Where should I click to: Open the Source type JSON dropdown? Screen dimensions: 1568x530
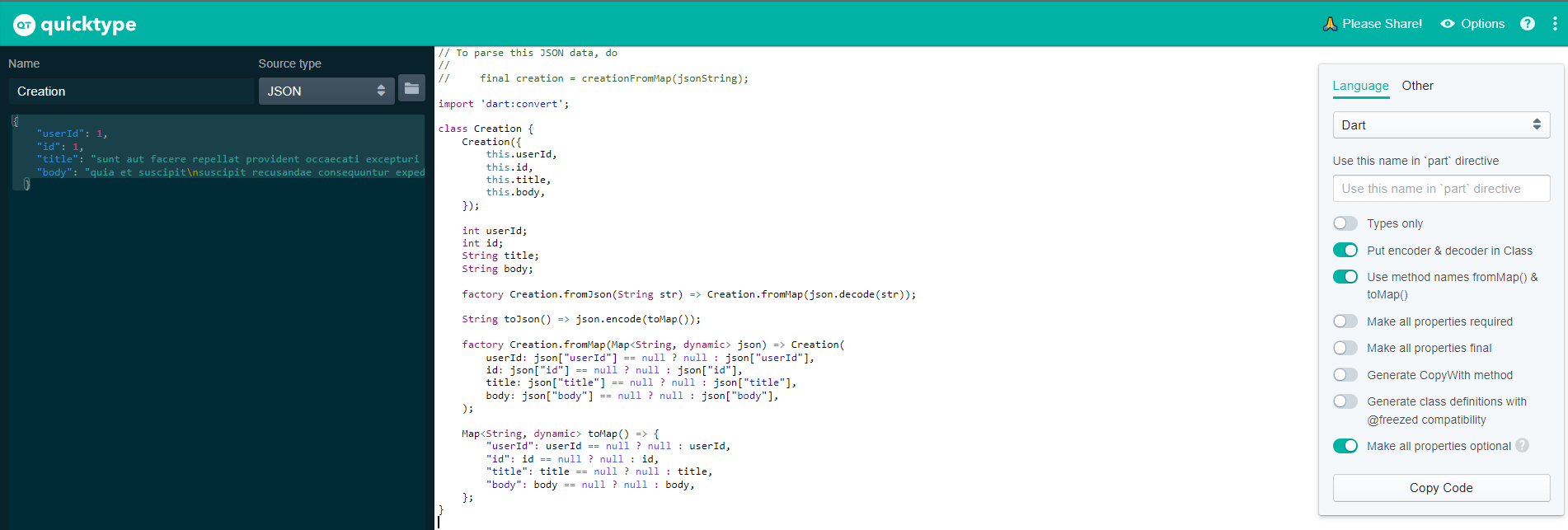pos(326,91)
